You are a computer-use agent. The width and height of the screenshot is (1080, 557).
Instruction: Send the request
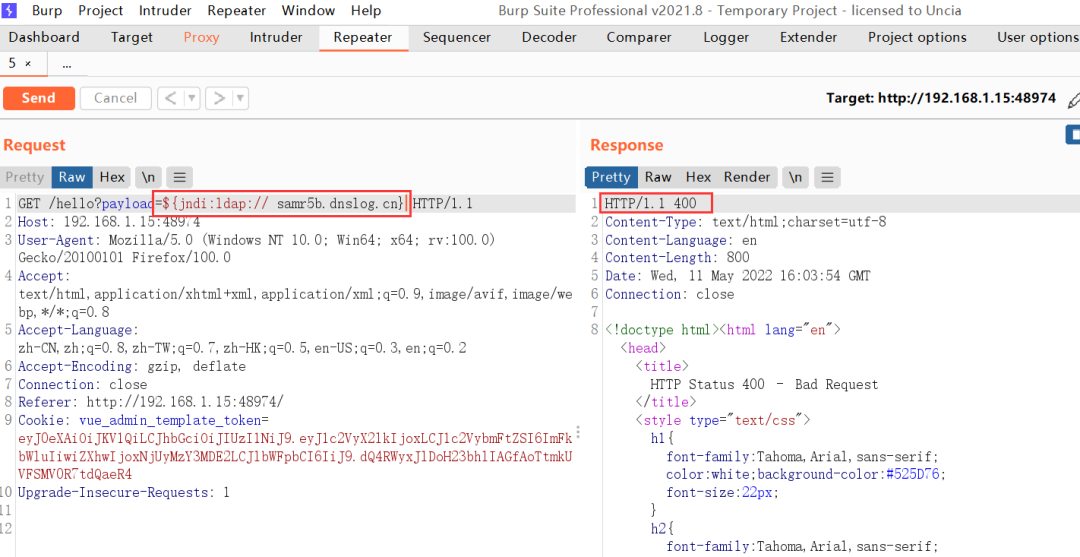[x=39, y=98]
